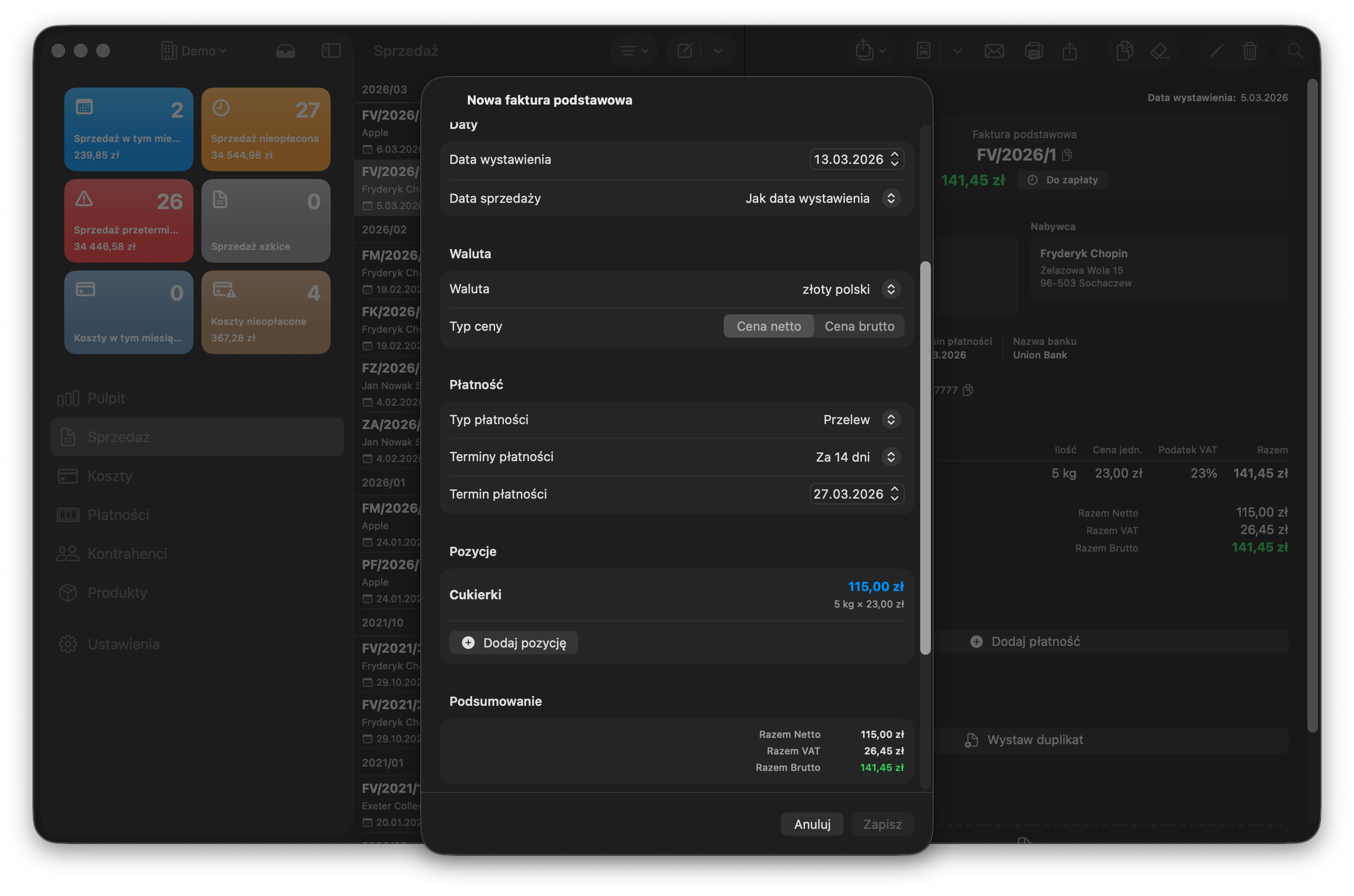Save the invoice with Zapisz
This screenshot has width=1354, height=896.
882,824
